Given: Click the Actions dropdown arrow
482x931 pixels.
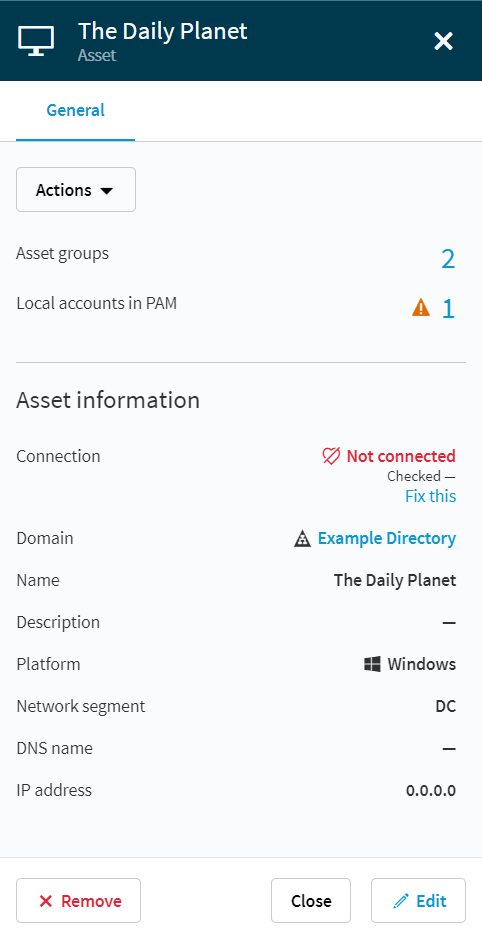Looking at the screenshot, I should (107, 191).
